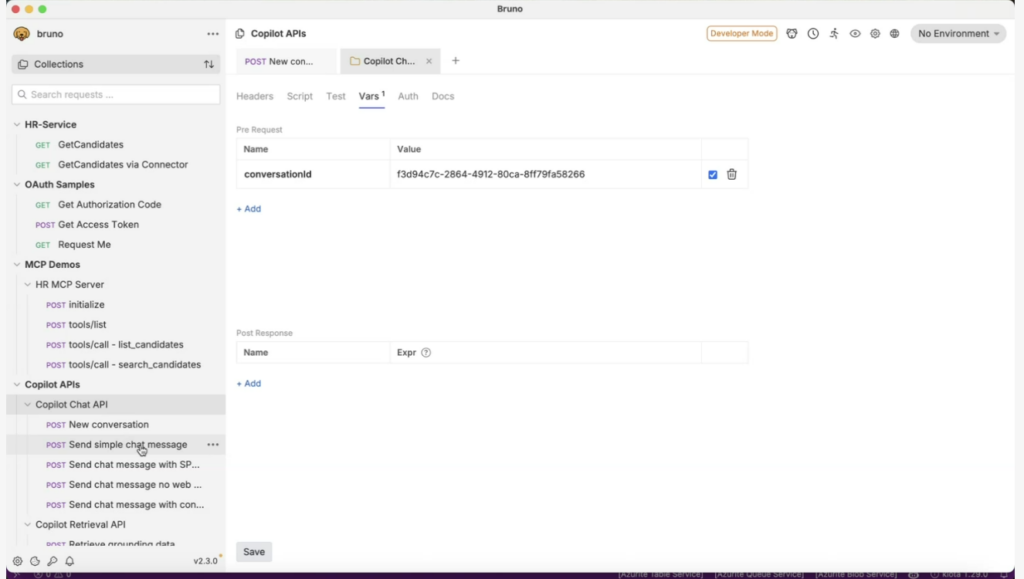The height and width of the screenshot is (579, 1024).
Task: Open the New conversation request in sidebar
Action: pos(108,425)
